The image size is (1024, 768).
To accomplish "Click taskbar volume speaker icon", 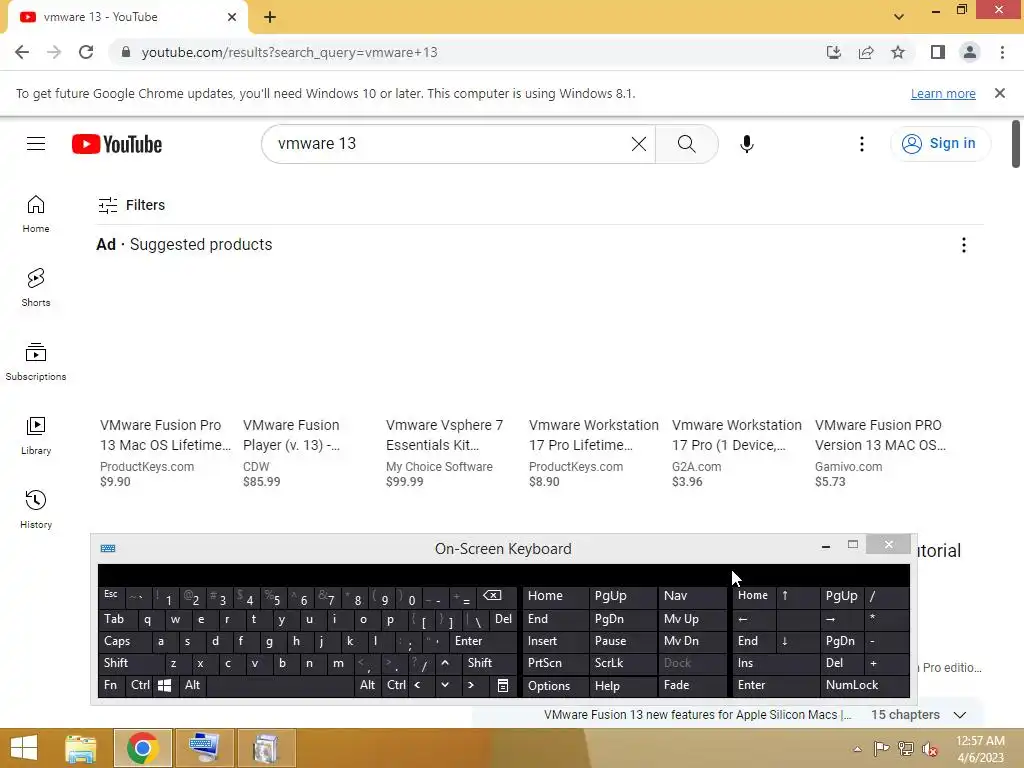I will 929,749.
